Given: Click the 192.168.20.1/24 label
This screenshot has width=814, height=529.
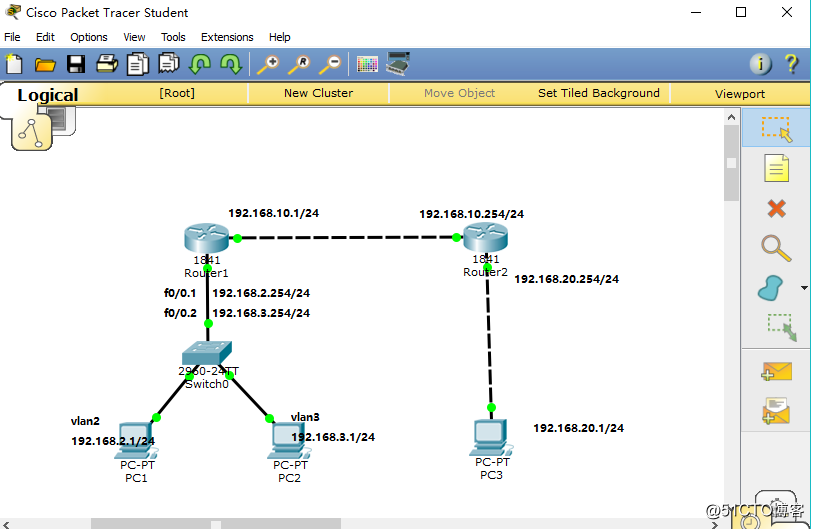Looking at the screenshot, I should pyautogui.click(x=578, y=428).
